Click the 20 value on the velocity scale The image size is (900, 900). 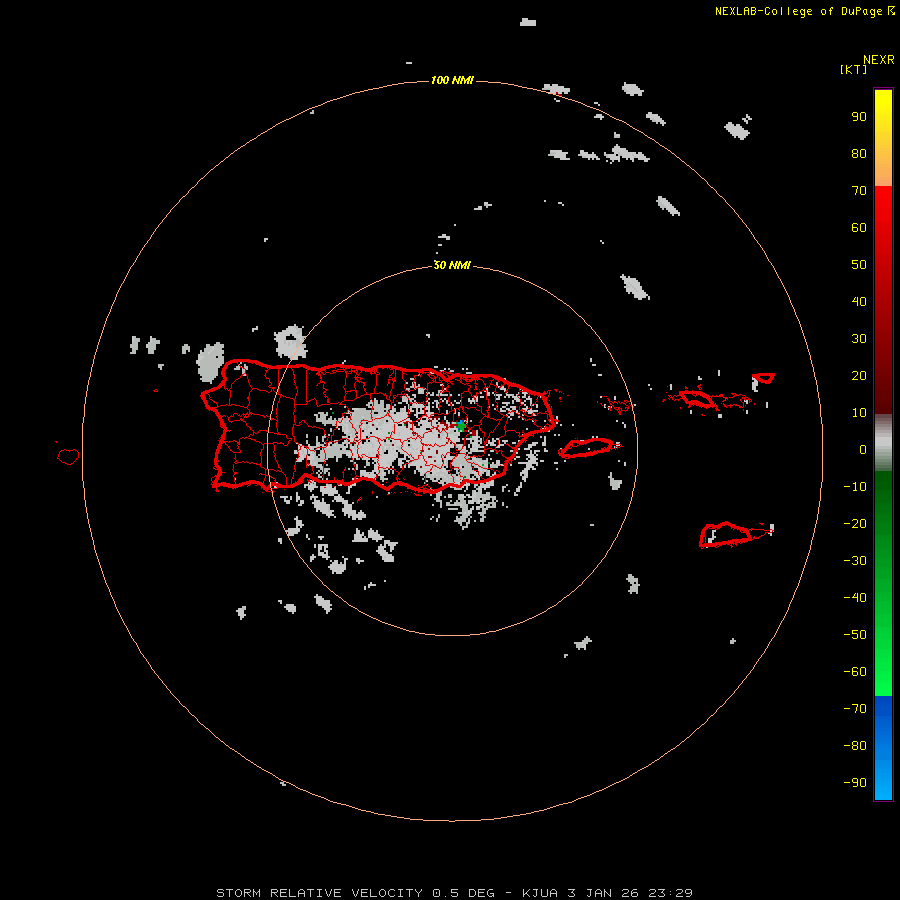coord(859,375)
